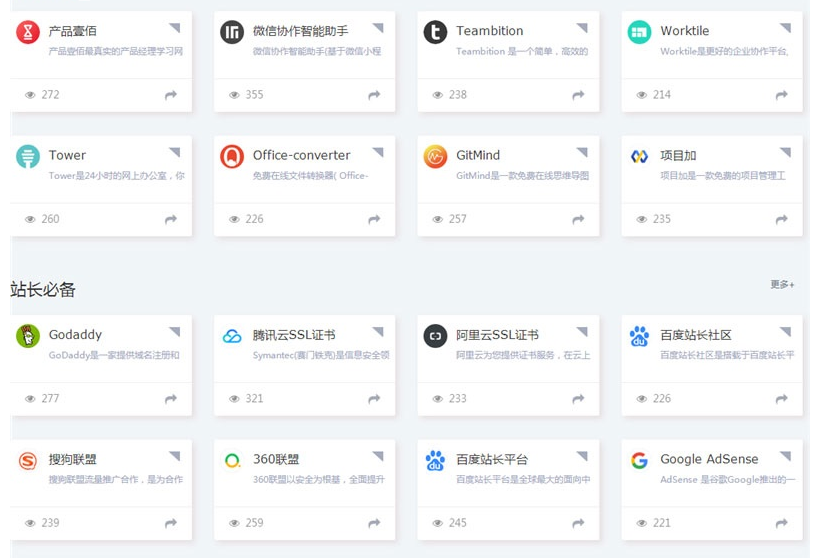This screenshot has height=558, width=814.
Task: Click the eye icon on 搜狗联盟 card
Action: [31, 523]
